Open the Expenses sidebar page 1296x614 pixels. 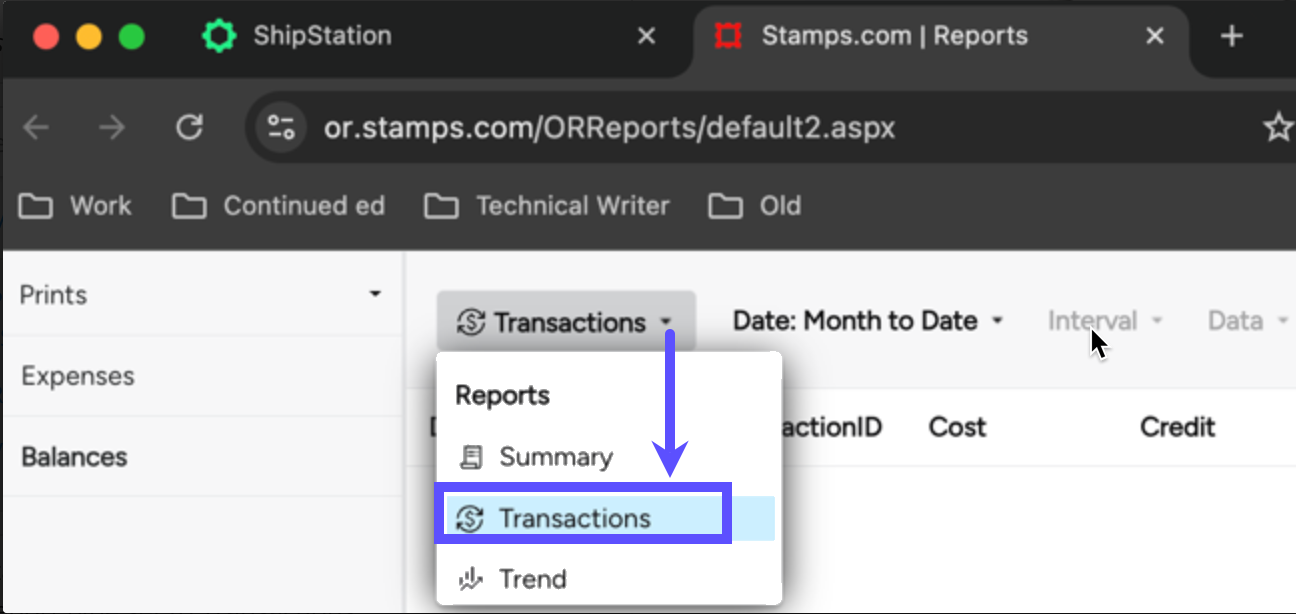click(77, 376)
